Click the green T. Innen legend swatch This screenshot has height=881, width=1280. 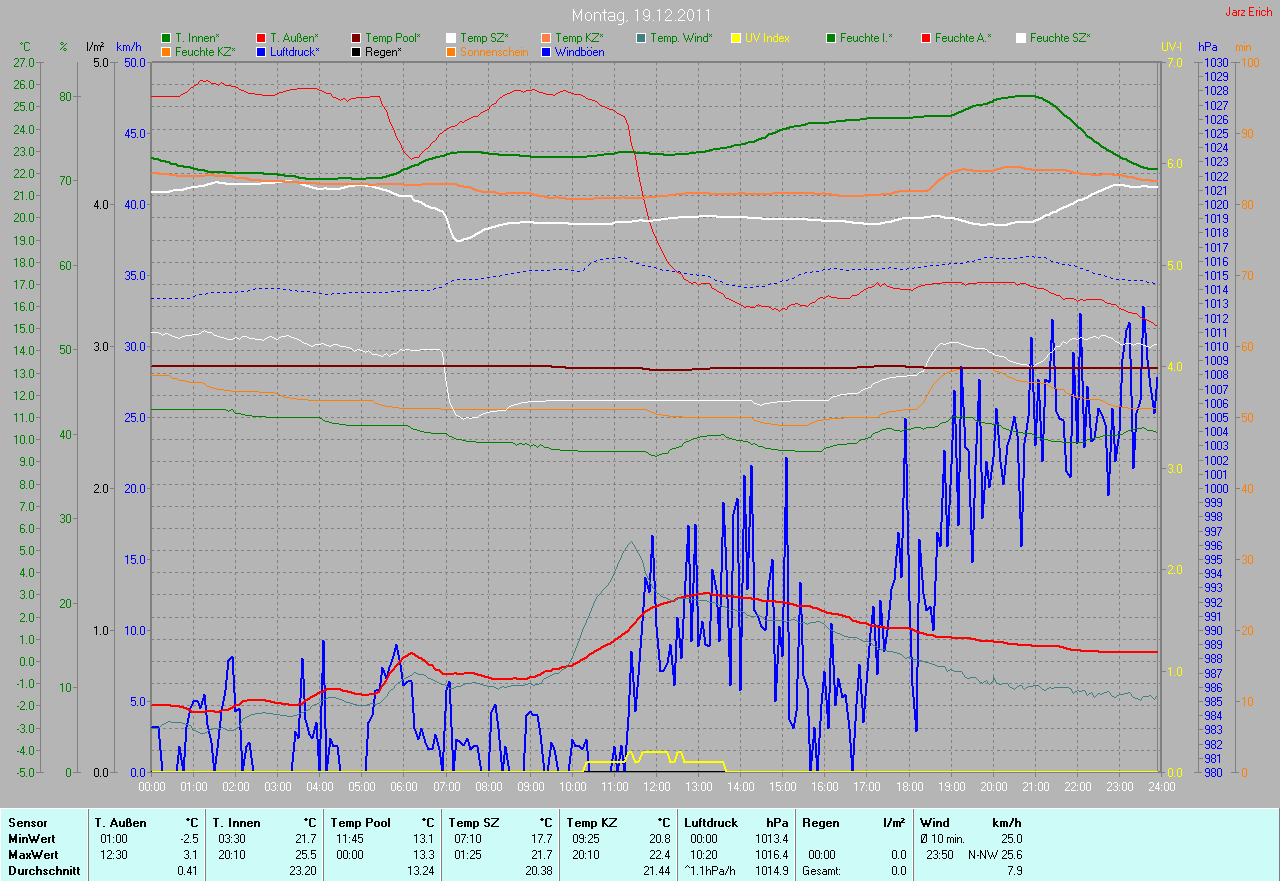166,38
